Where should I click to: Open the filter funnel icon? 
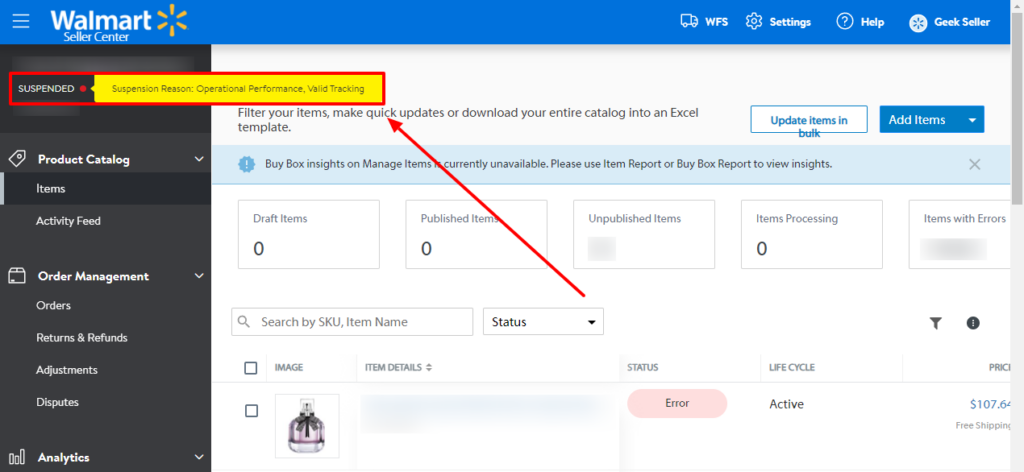[x=936, y=323]
